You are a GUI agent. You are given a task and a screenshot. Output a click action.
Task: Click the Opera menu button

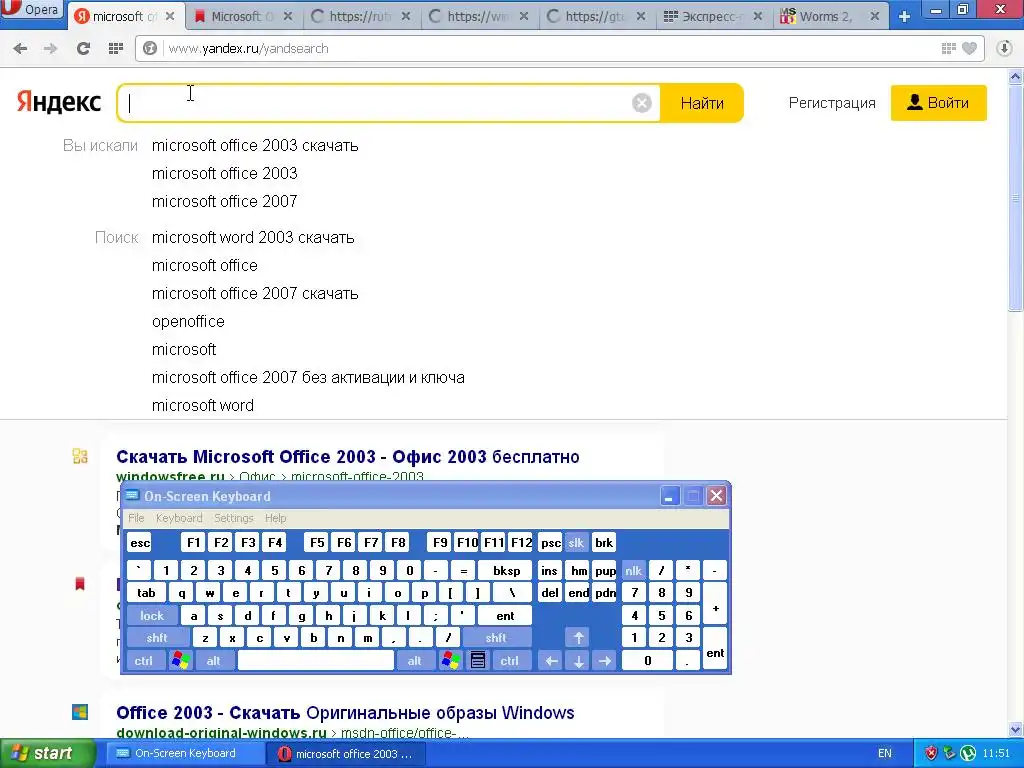pyautogui.click(x=31, y=10)
